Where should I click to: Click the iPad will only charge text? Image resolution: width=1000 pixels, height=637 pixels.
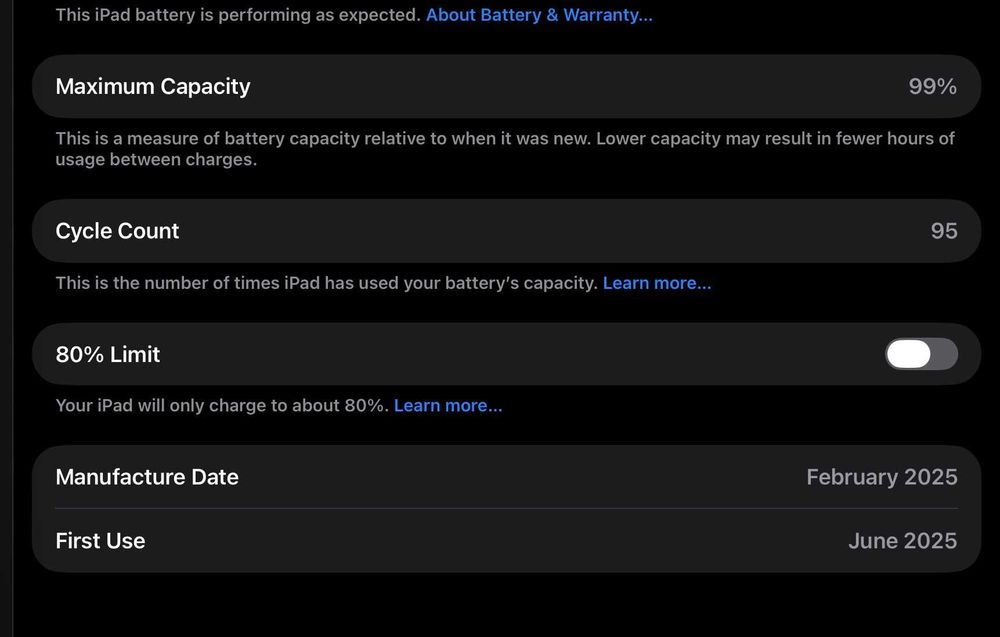click(221, 405)
